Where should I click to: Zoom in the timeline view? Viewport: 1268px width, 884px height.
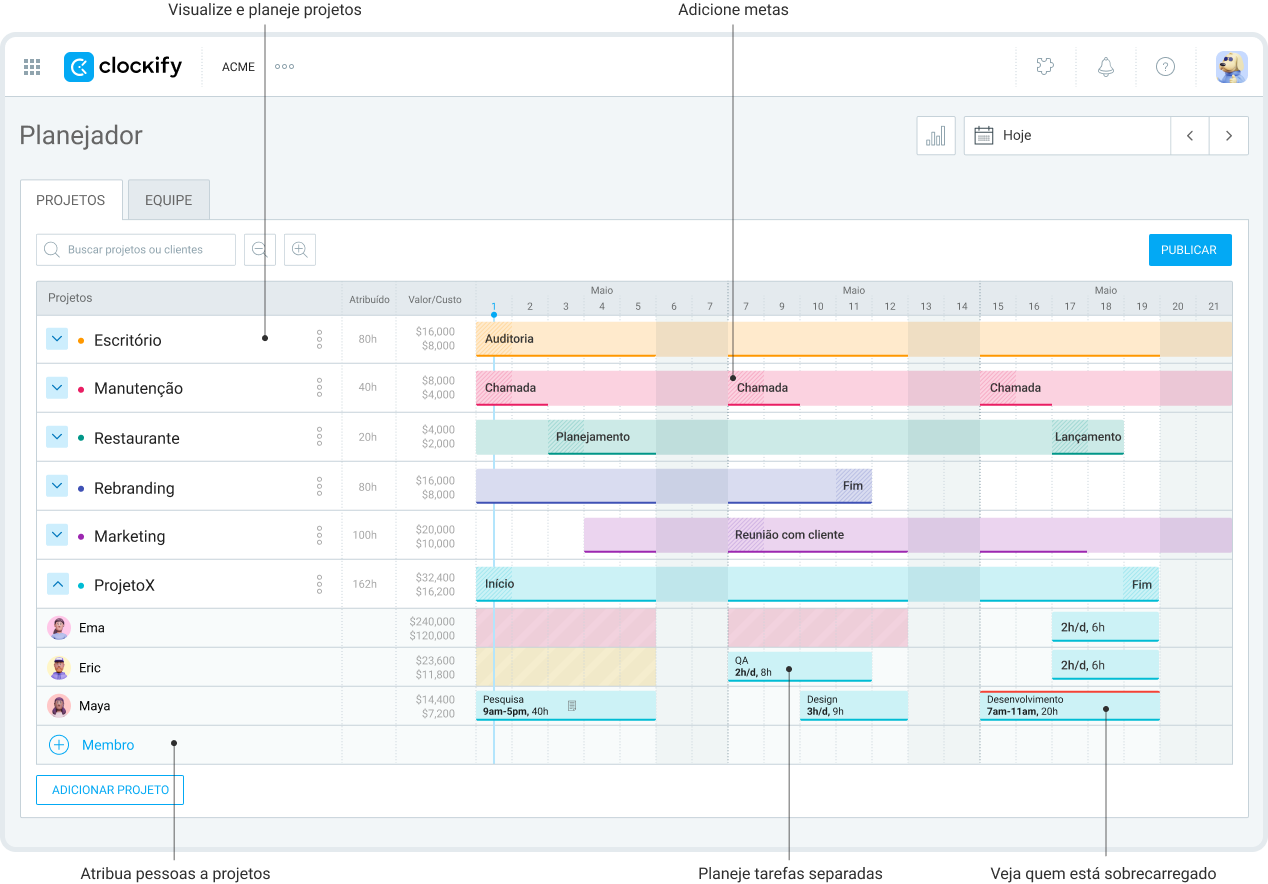point(300,250)
